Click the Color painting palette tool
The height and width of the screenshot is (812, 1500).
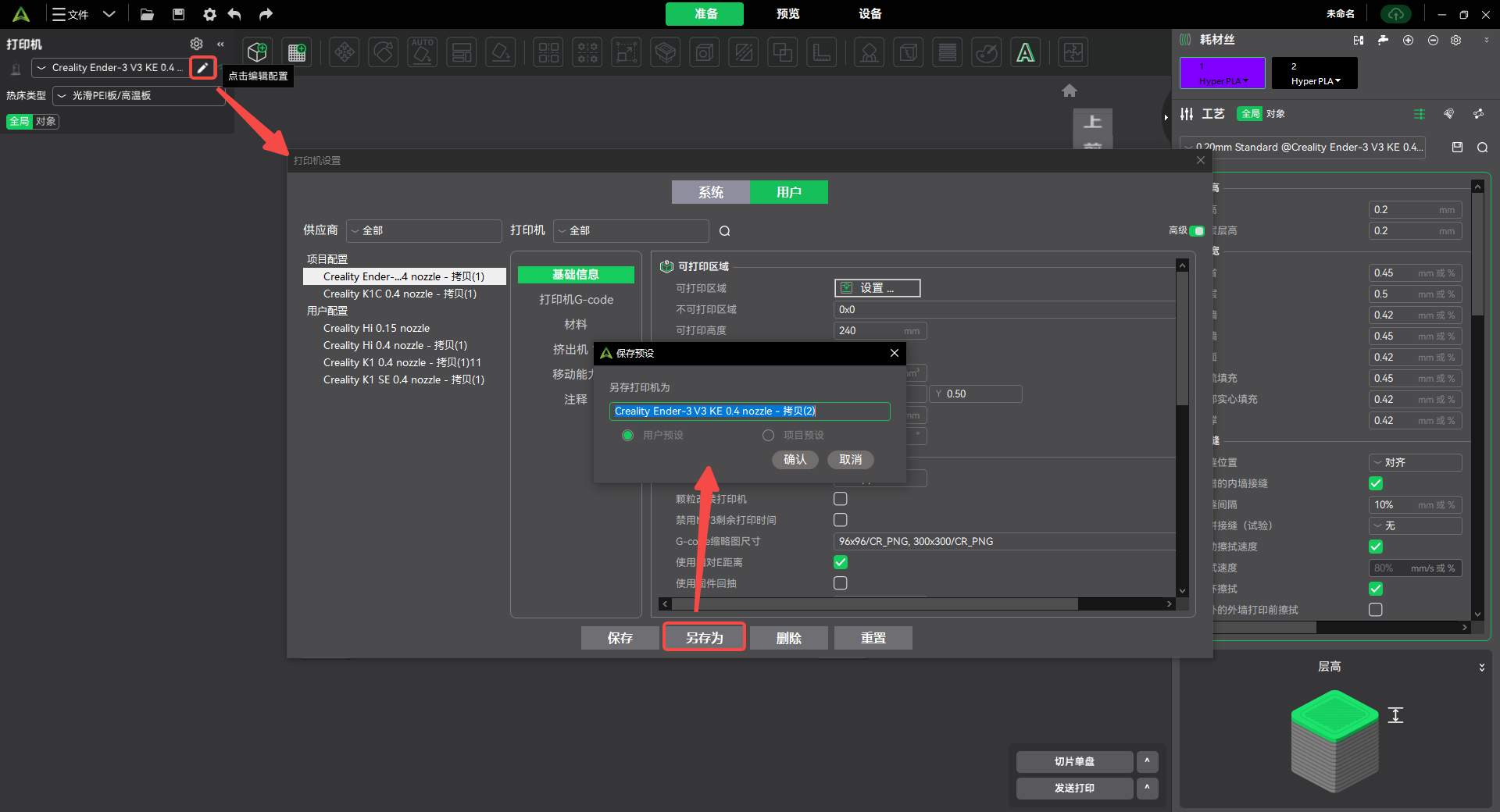pos(987,52)
